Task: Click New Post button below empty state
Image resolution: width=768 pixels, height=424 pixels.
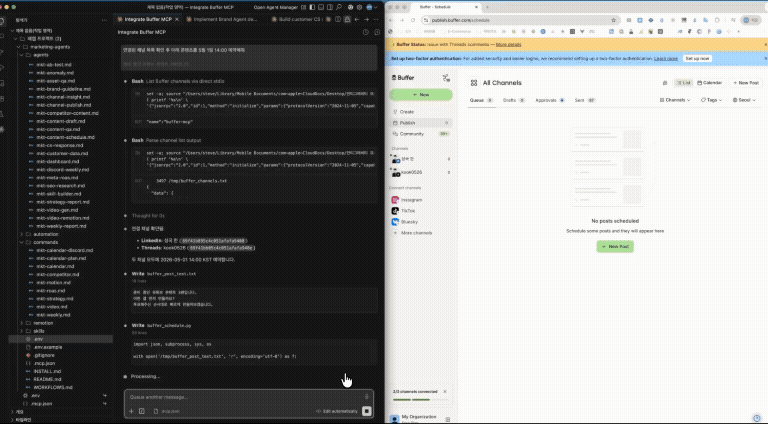Action: click(x=615, y=246)
